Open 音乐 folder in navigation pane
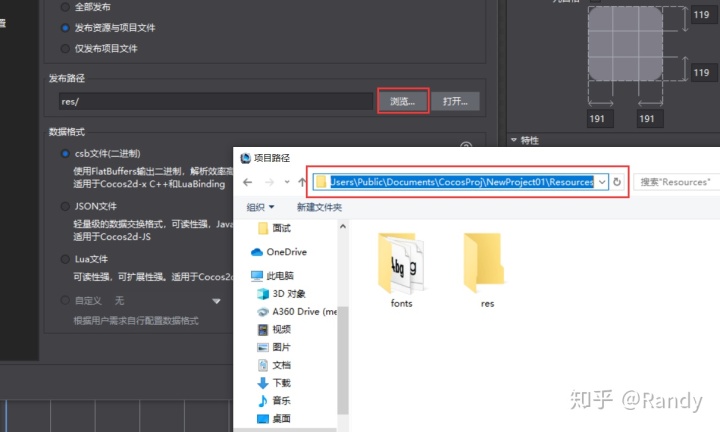 (274, 400)
